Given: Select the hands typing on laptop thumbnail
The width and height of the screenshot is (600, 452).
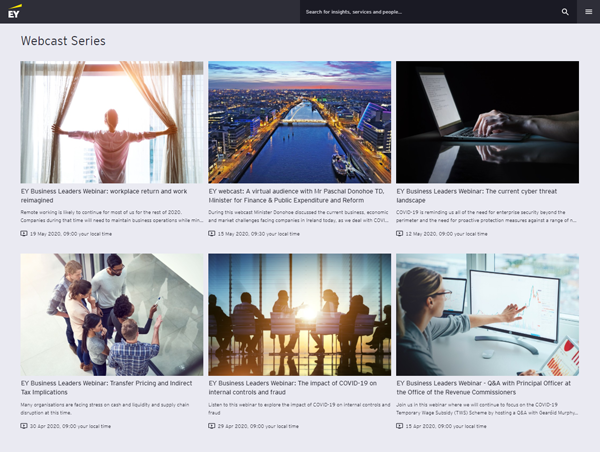Looking at the screenshot, I should (487, 121).
